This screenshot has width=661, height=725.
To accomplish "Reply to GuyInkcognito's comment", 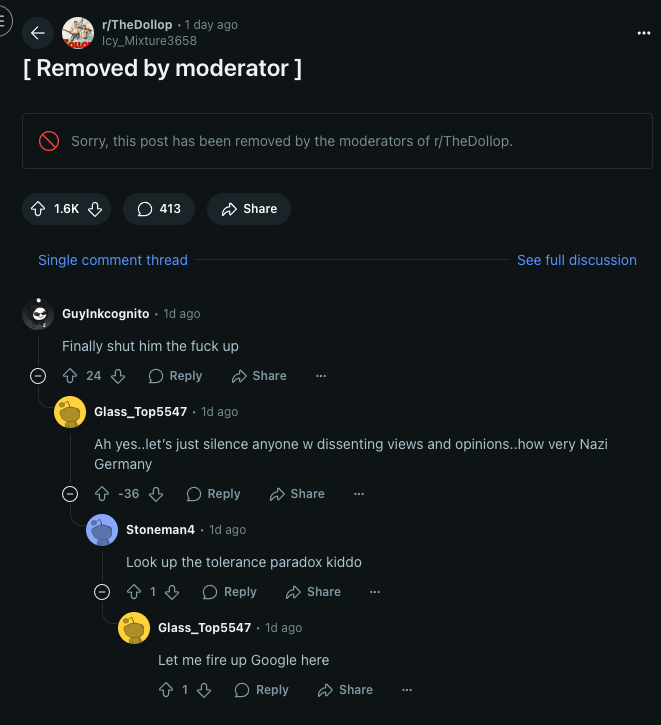I will coord(175,376).
